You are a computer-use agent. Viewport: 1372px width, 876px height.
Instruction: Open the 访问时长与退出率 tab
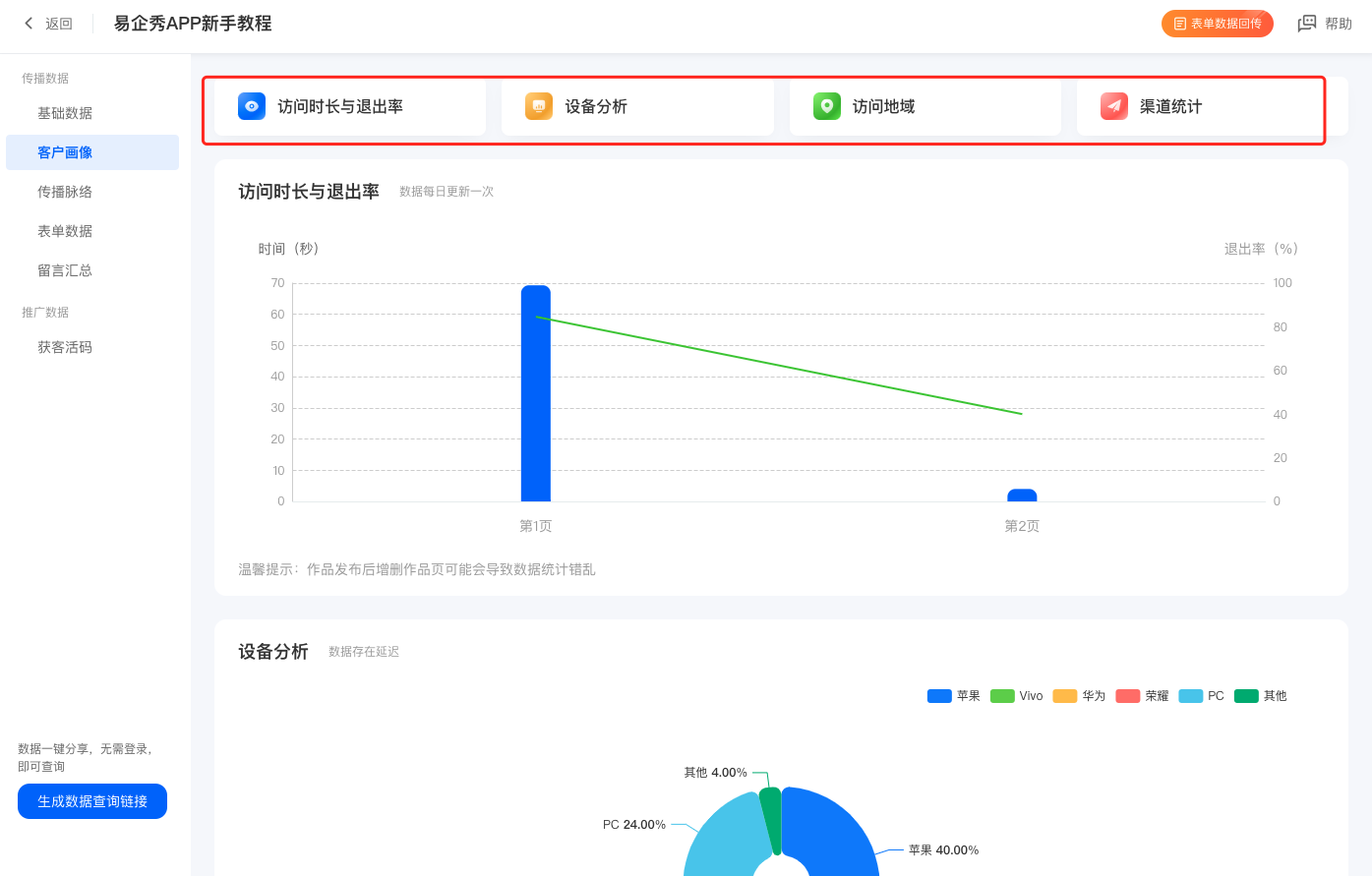(x=350, y=106)
